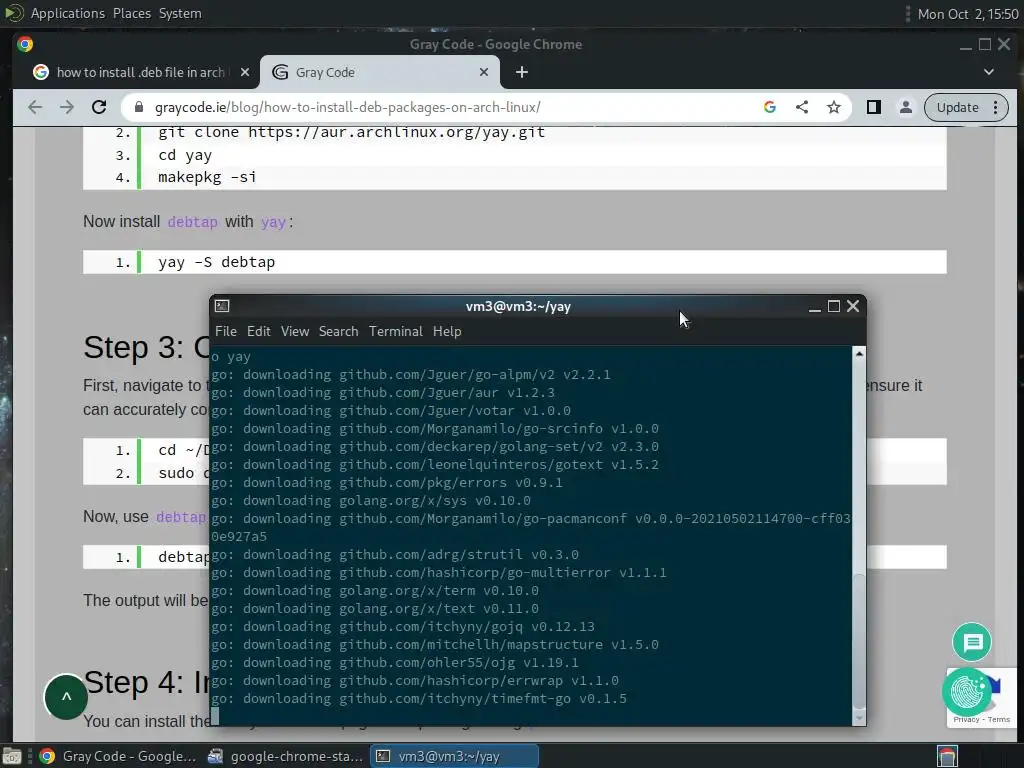Open the clock showing Mon Oct 2, 15:50
This screenshot has height=768, width=1024.
(968, 14)
